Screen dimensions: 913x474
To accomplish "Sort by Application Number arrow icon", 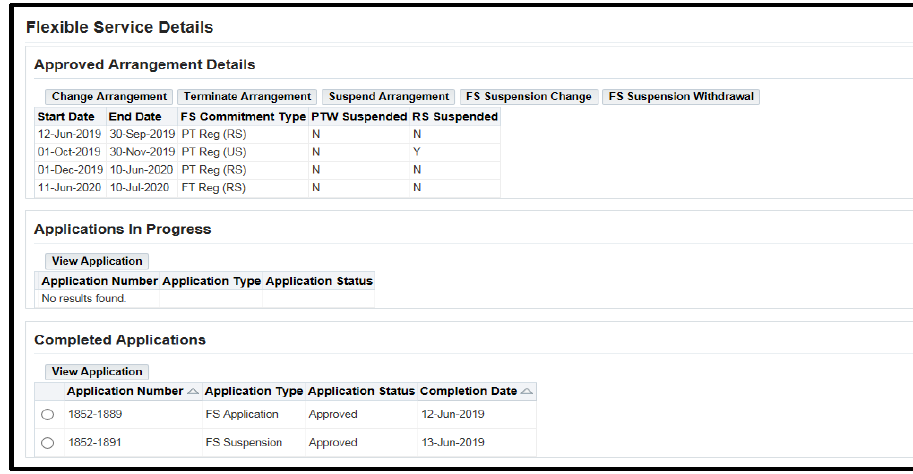I will pyautogui.click(x=193, y=391).
